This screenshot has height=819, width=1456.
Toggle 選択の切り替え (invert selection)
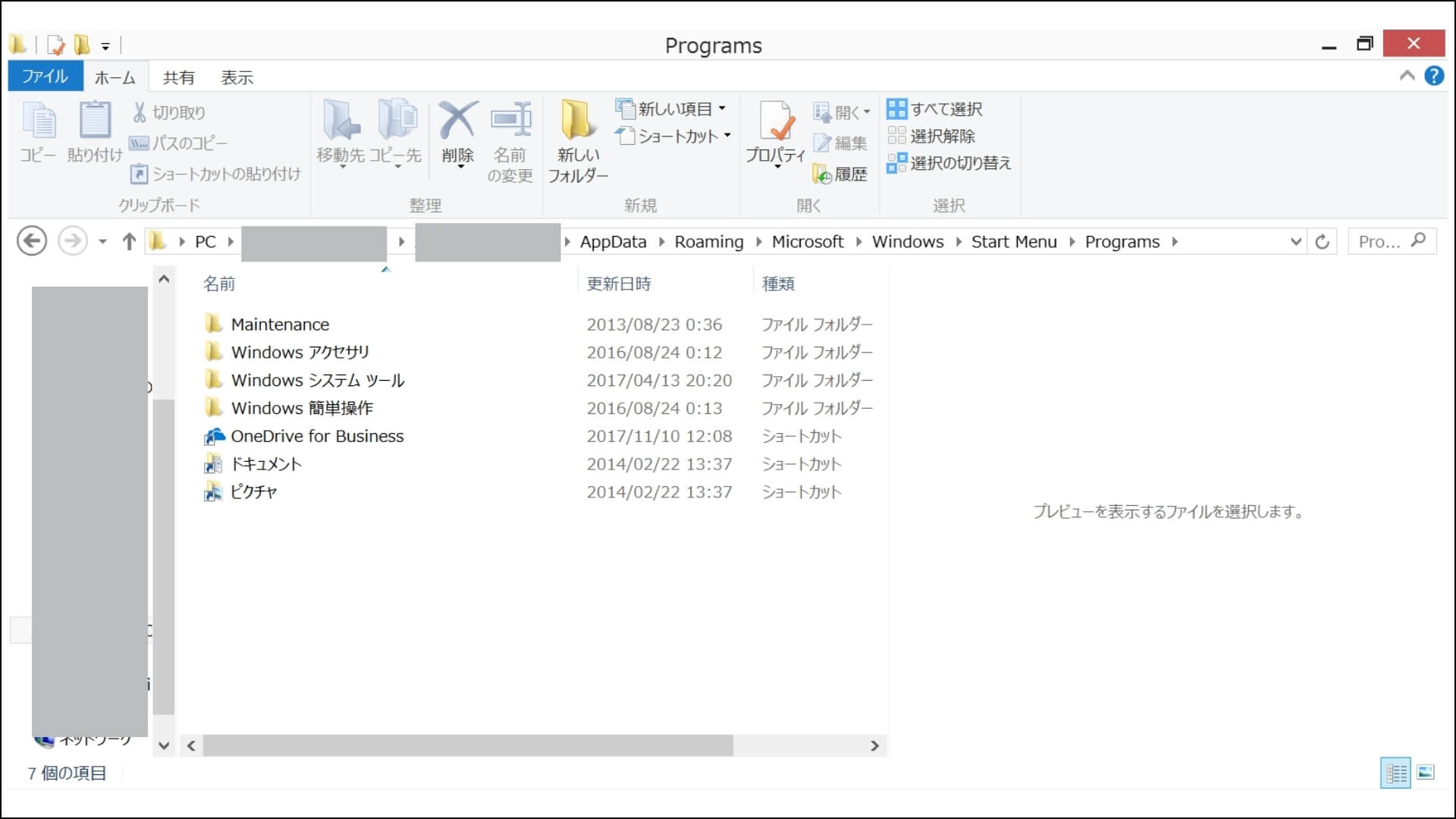949,163
